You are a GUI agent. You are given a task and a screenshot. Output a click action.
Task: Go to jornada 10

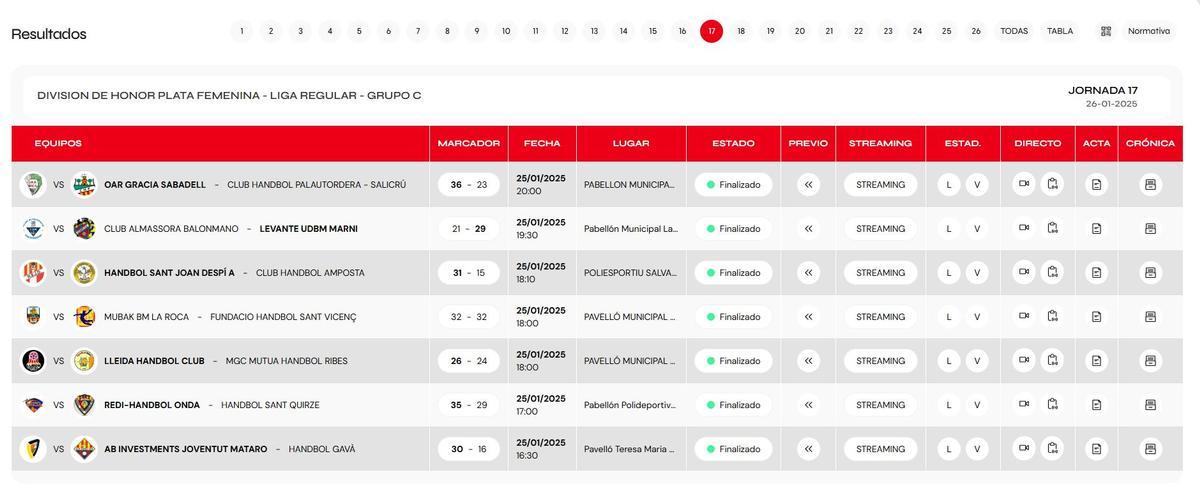(x=506, y=31)
